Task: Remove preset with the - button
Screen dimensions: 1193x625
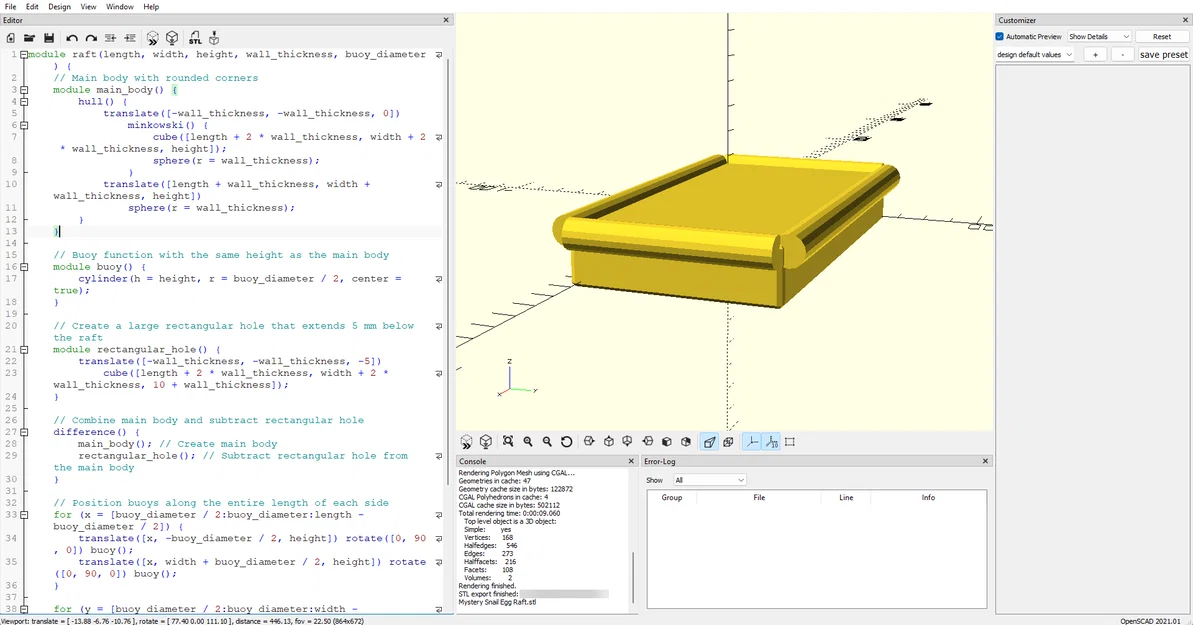Action: pyautogui.click(x=1122, y=55)
